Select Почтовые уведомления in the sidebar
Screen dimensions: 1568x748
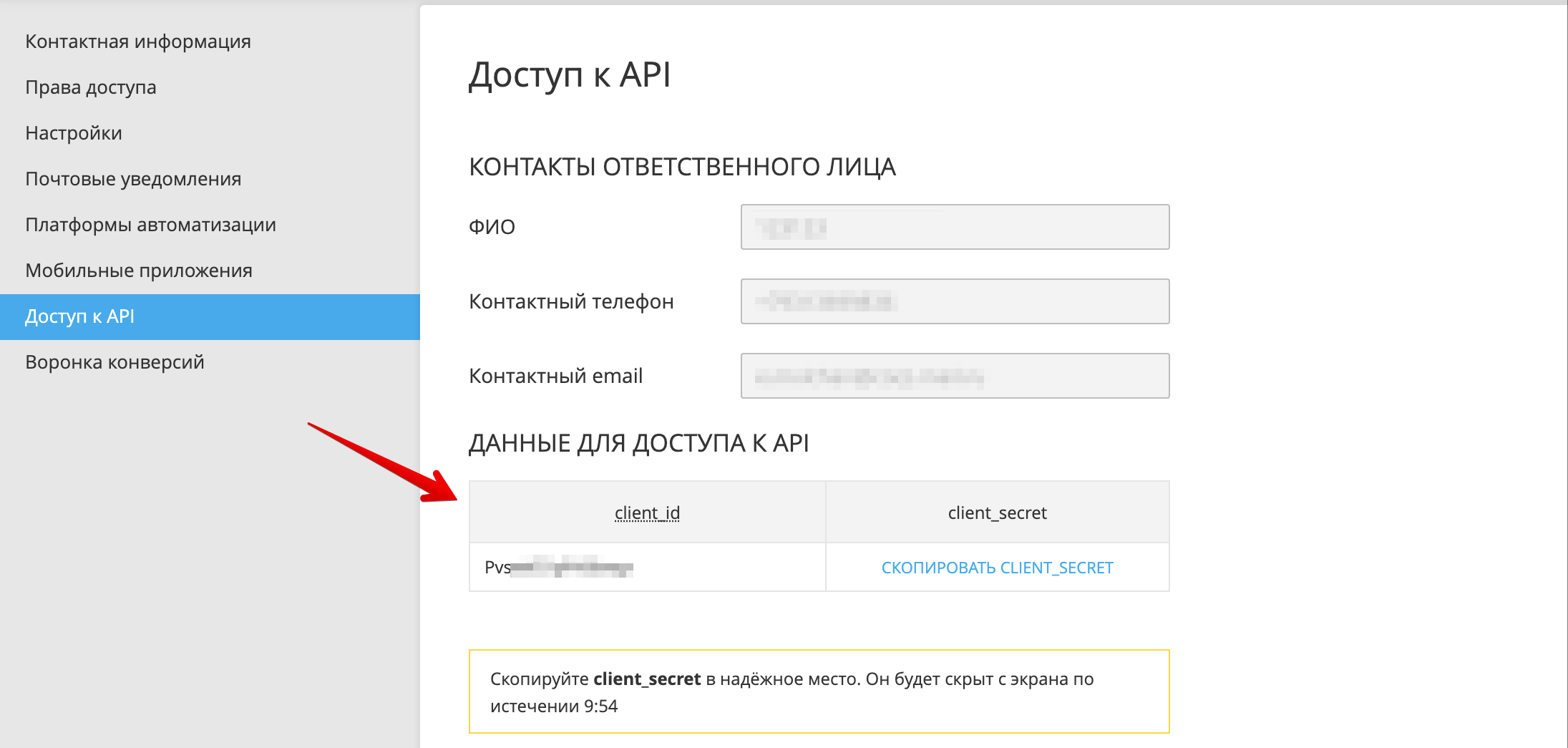pos(133,179)
